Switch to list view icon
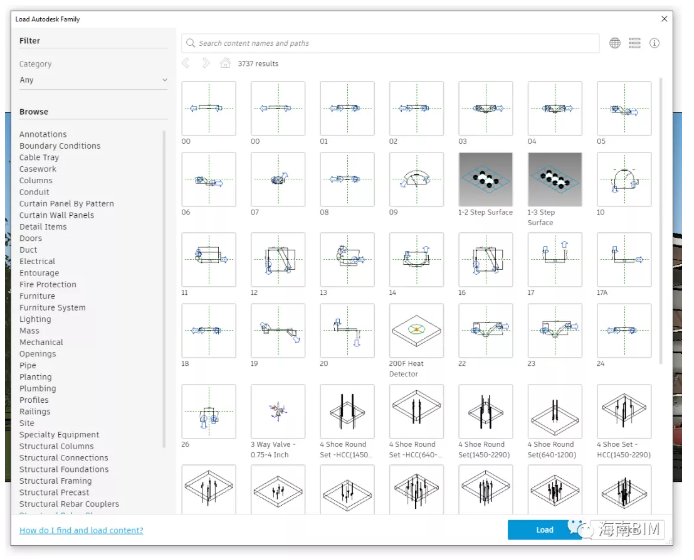This screenshot has width=694, height=560. pos(635,43)
